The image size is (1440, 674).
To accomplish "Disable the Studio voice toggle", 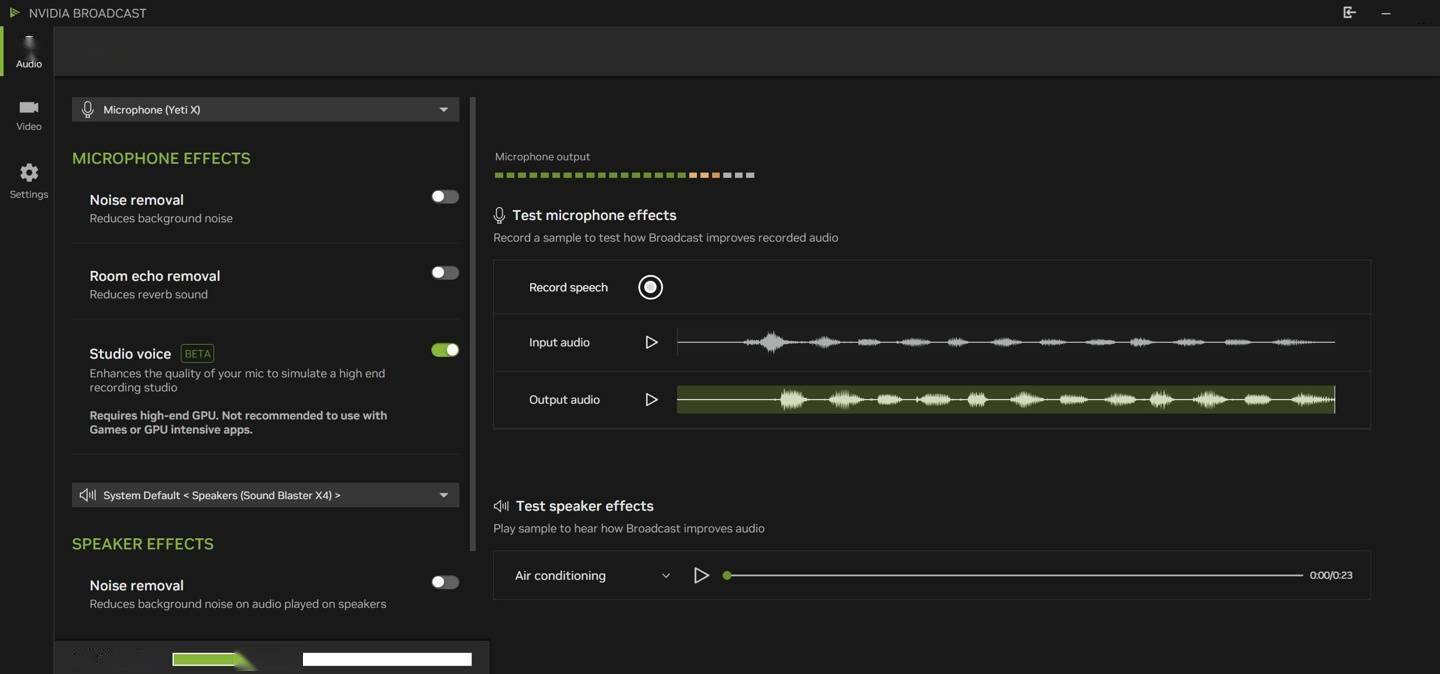I will click(445, 350).
